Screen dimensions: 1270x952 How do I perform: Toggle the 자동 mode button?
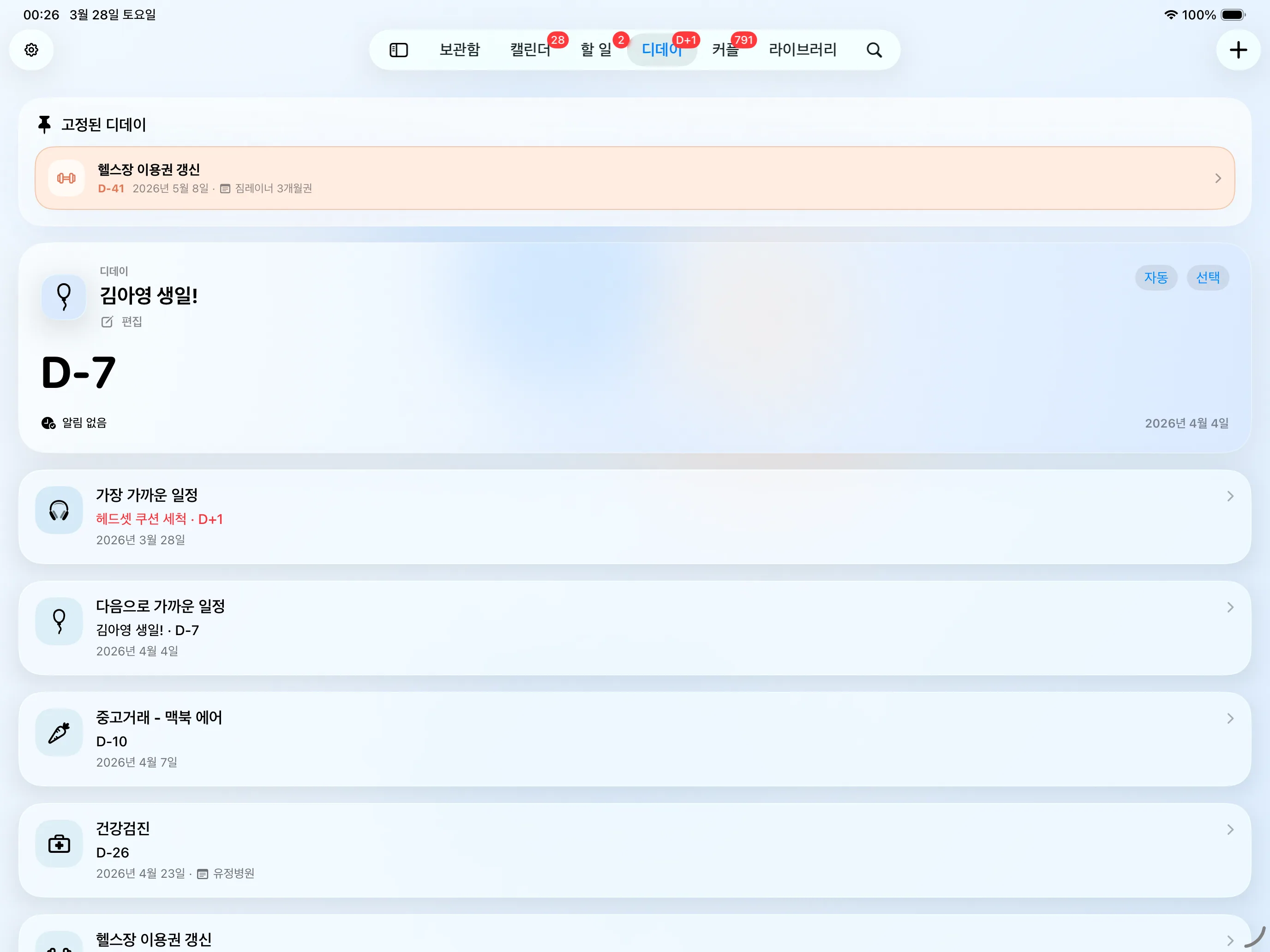[1156, 278]
